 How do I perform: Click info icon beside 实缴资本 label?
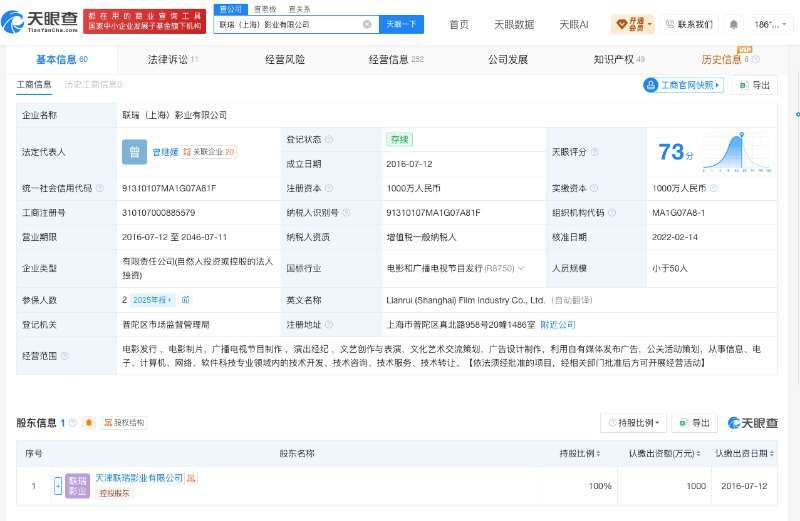594,188
